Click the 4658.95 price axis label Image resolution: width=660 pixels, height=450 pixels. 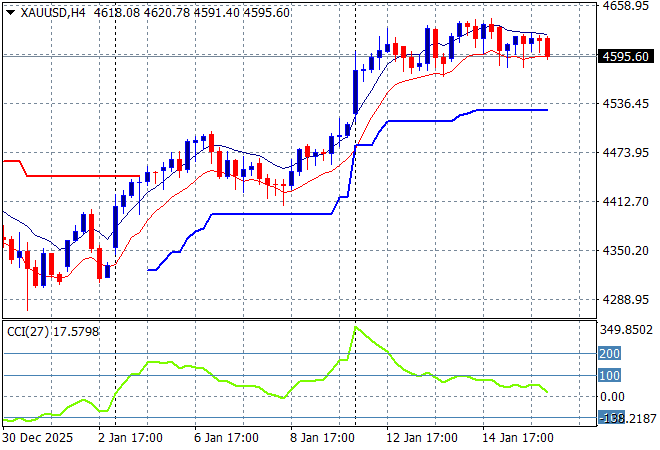click(x=625, y=6)
